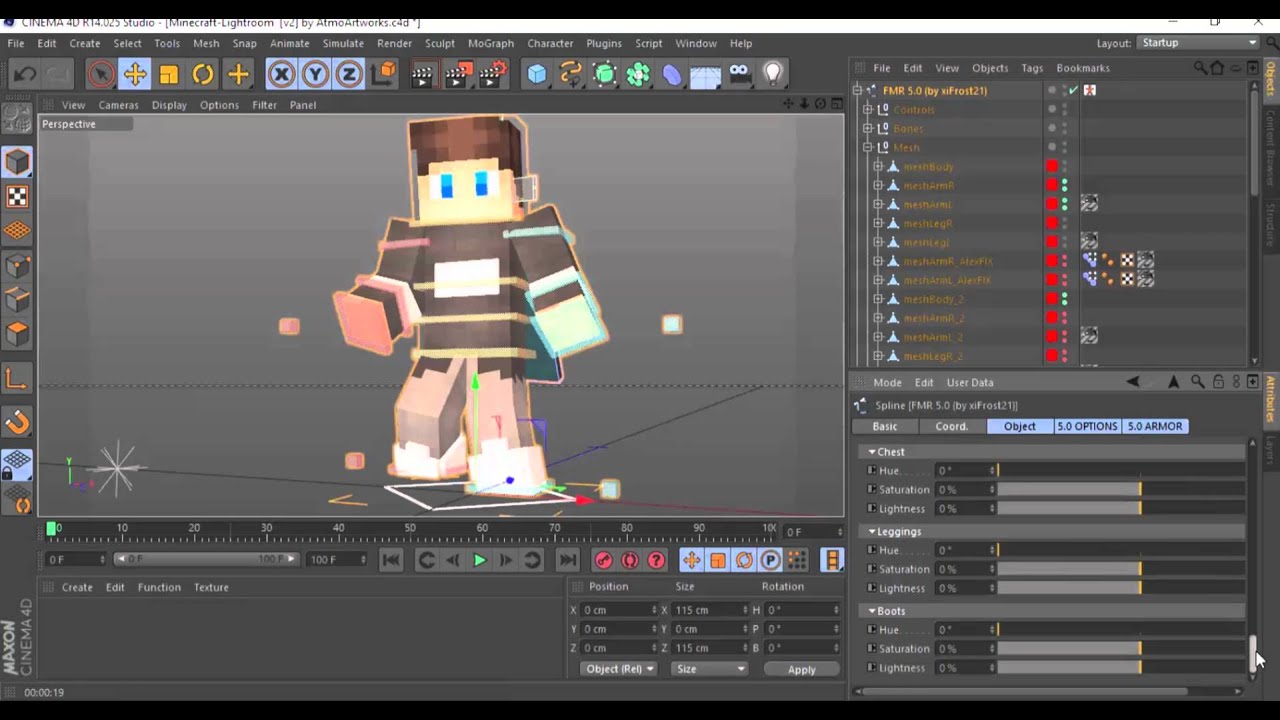Image resolution: width=1280 pixels, height=720 pixels.
Task: Open the MoGraph menu
Action: (x=491, y=43)
